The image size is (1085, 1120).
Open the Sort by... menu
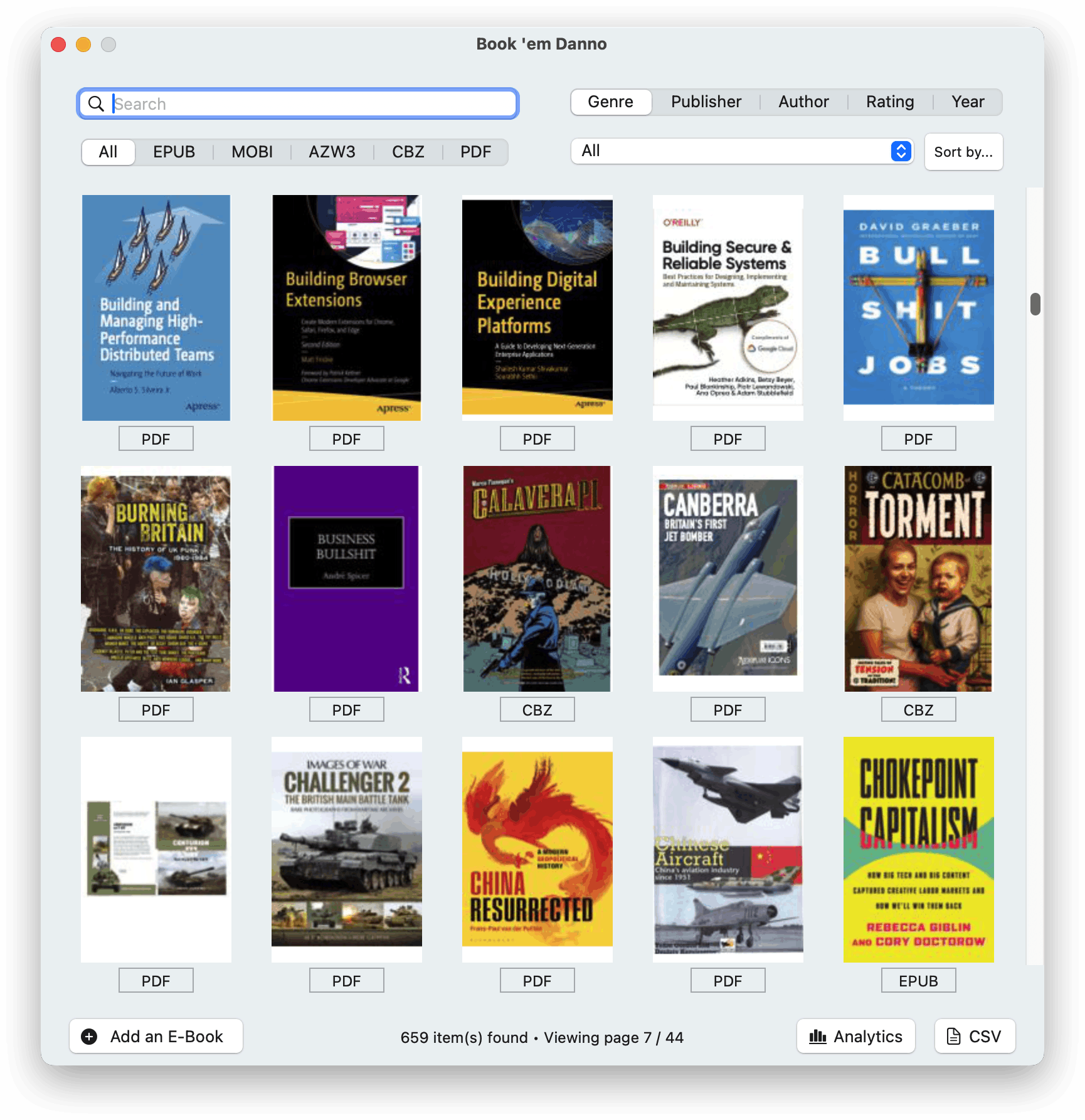pyautogui.click(x=963, y=152)
